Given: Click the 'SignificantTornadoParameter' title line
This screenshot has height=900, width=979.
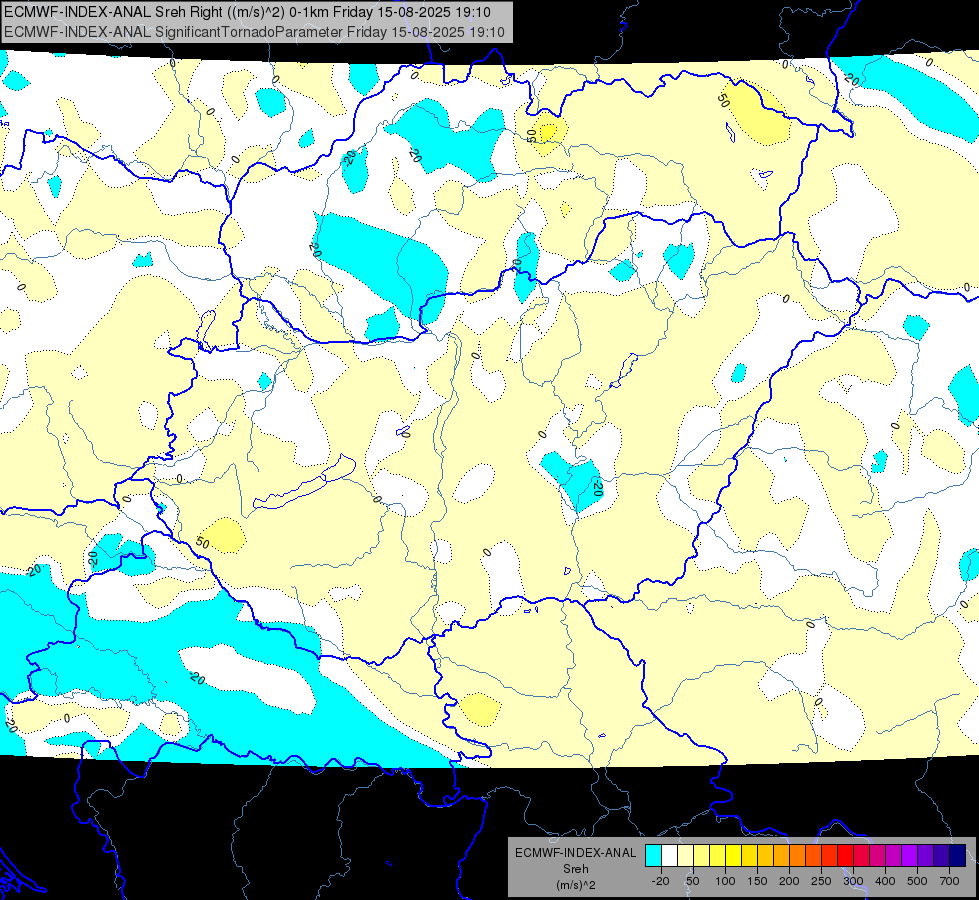Looking at the screenshot, I should tap(254, 32).
